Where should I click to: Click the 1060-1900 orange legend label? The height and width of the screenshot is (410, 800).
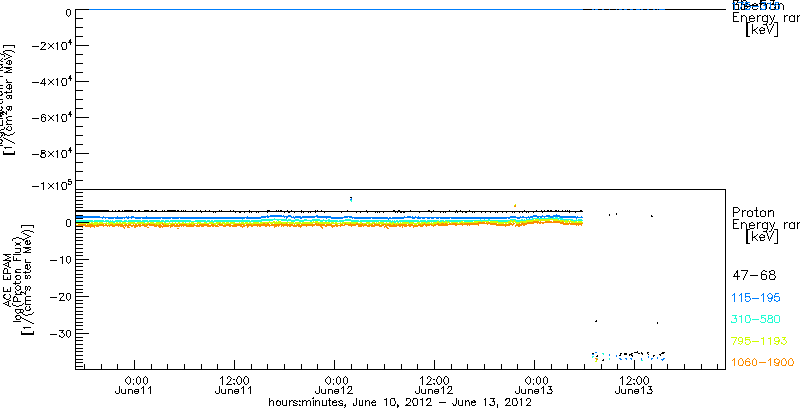tap(763, 362)
